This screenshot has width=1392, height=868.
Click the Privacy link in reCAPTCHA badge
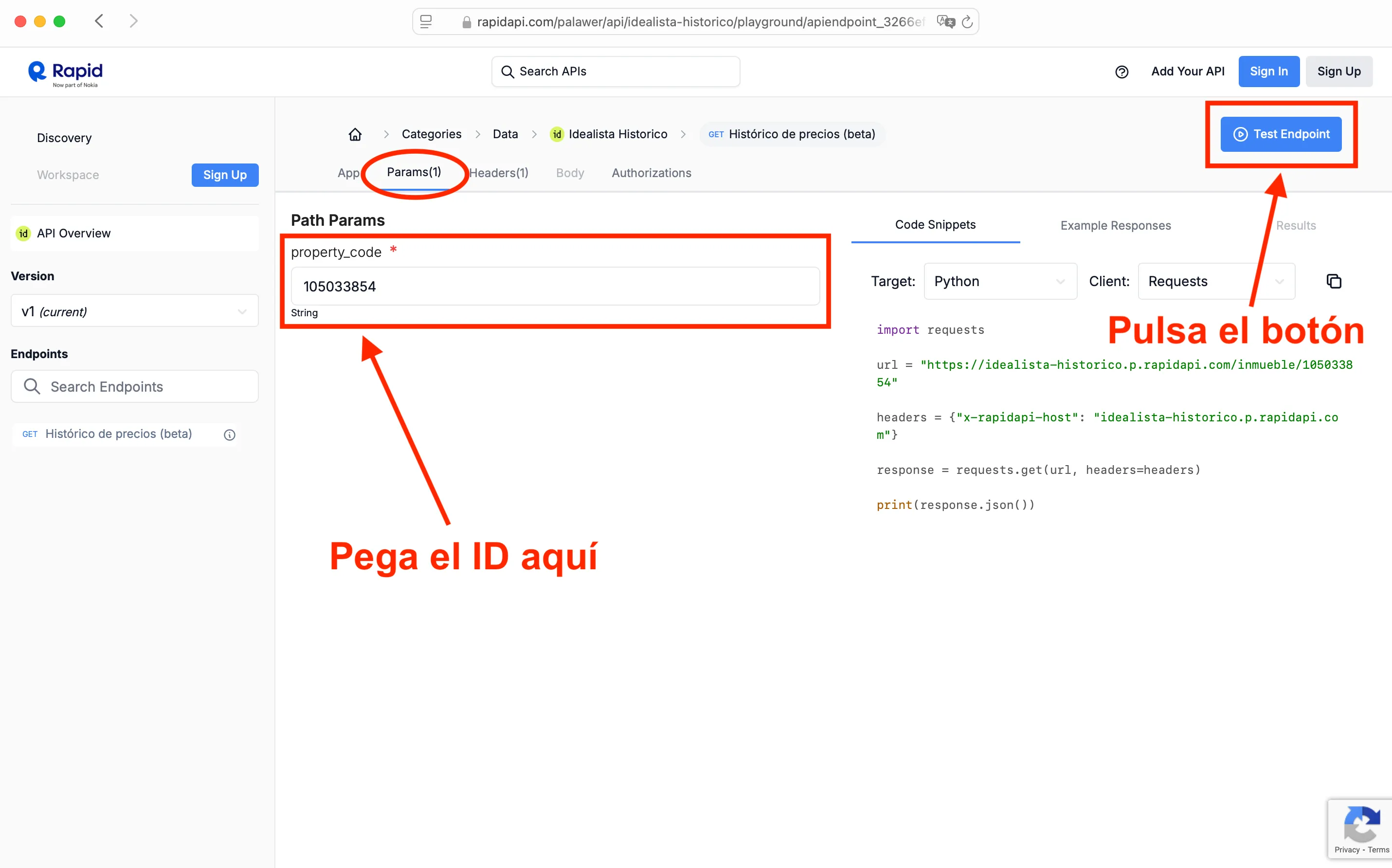(1347, 850)
